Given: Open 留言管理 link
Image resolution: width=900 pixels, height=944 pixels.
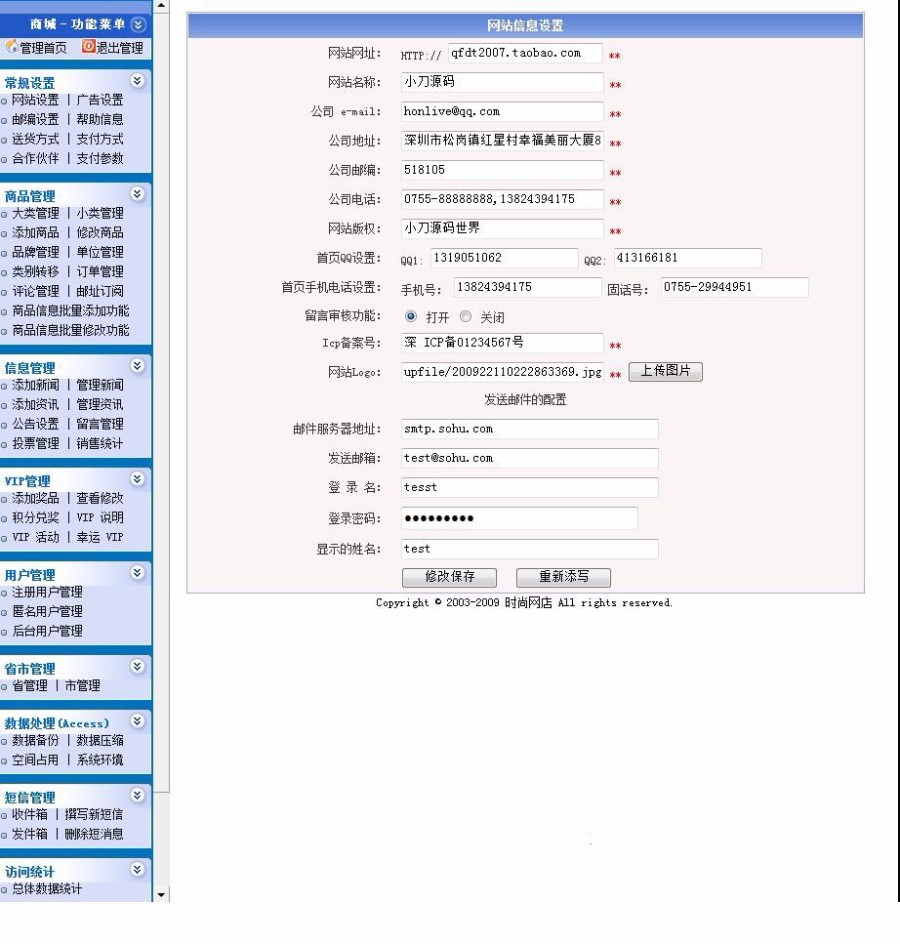Looking at the screenshot, I should point(100,424).
